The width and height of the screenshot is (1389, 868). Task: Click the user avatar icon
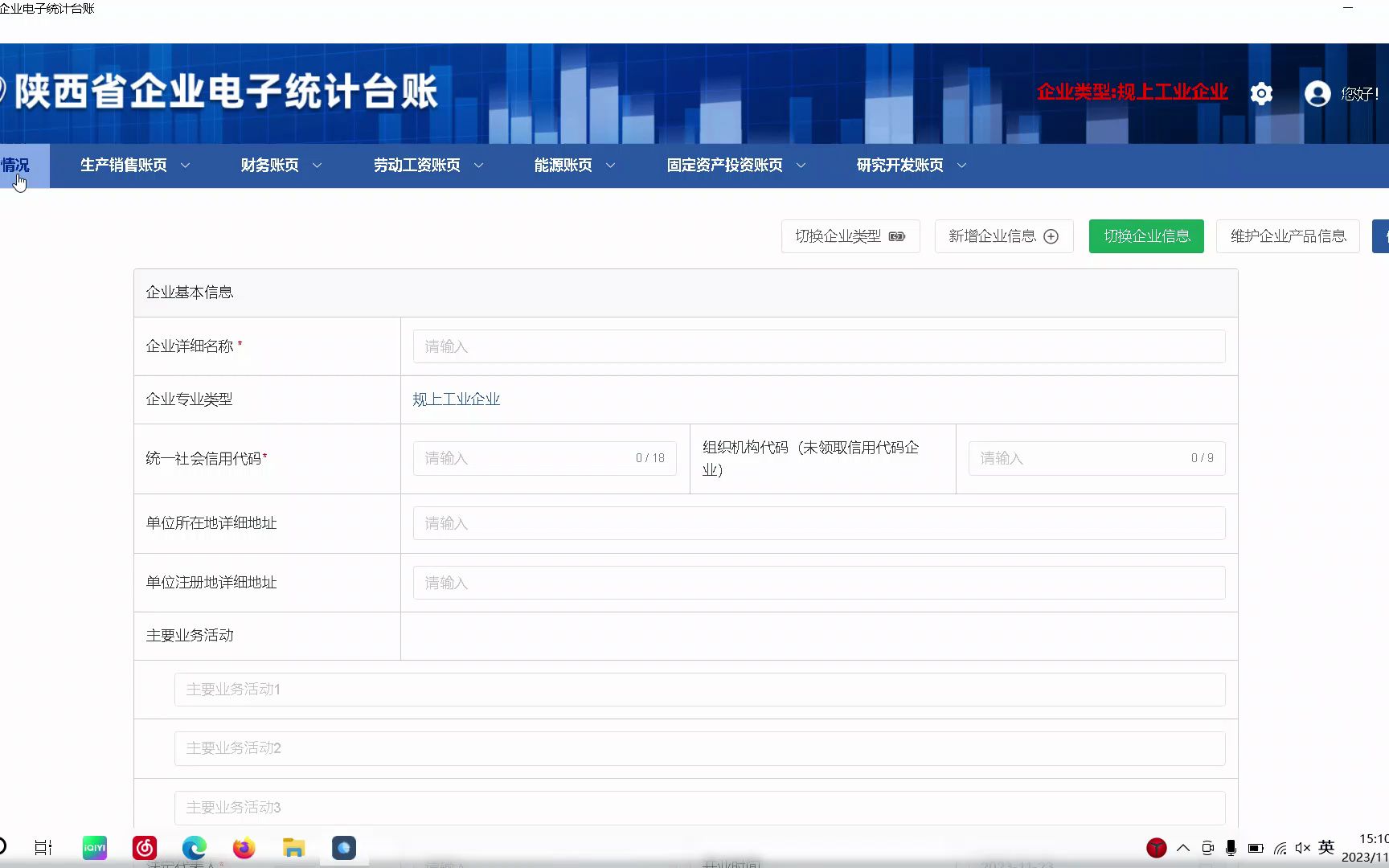point(1317,94)
